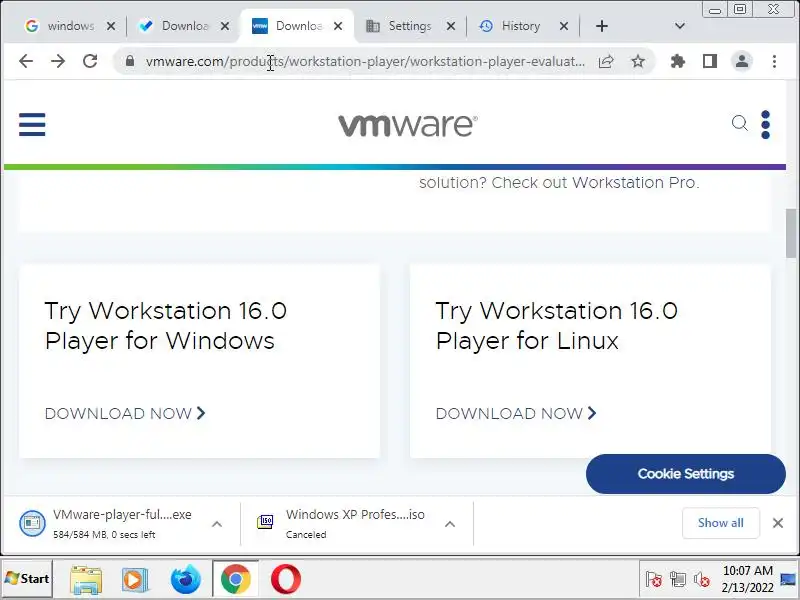This screenshot has height=600, width=800.
Task: Go forward to the next page
Action: coord(58,61)
